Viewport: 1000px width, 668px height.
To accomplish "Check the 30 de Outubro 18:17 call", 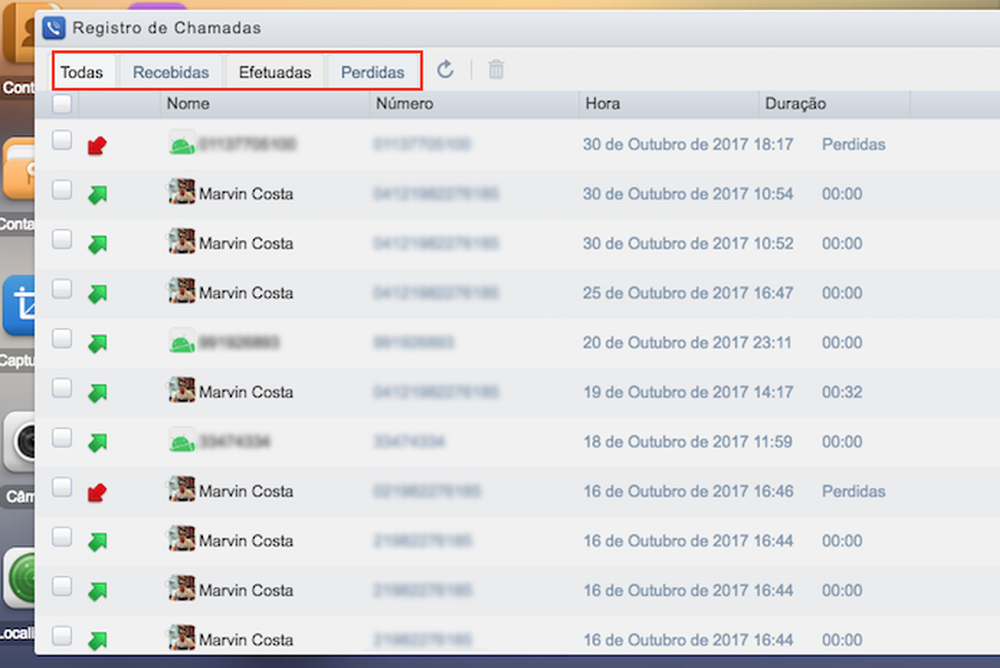I will pos(62,140).
